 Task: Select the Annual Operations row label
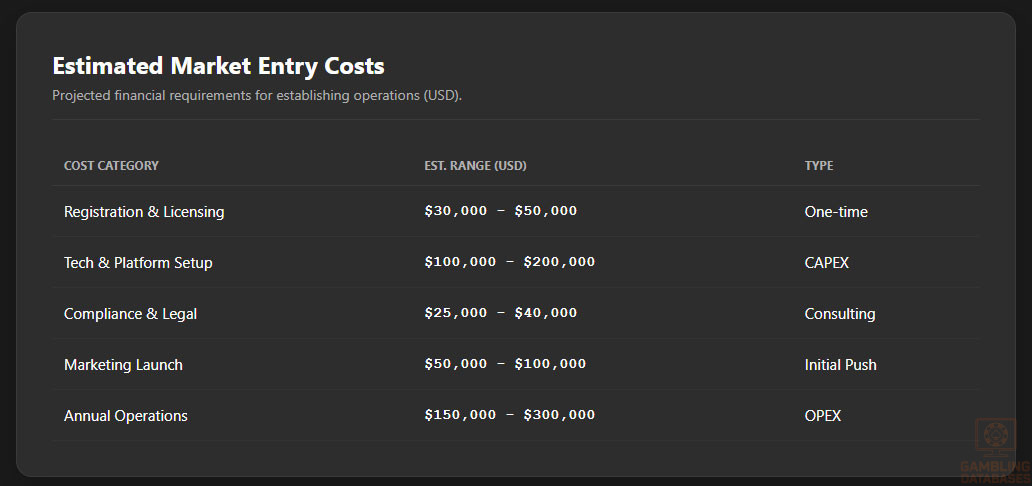coord(126,416)
